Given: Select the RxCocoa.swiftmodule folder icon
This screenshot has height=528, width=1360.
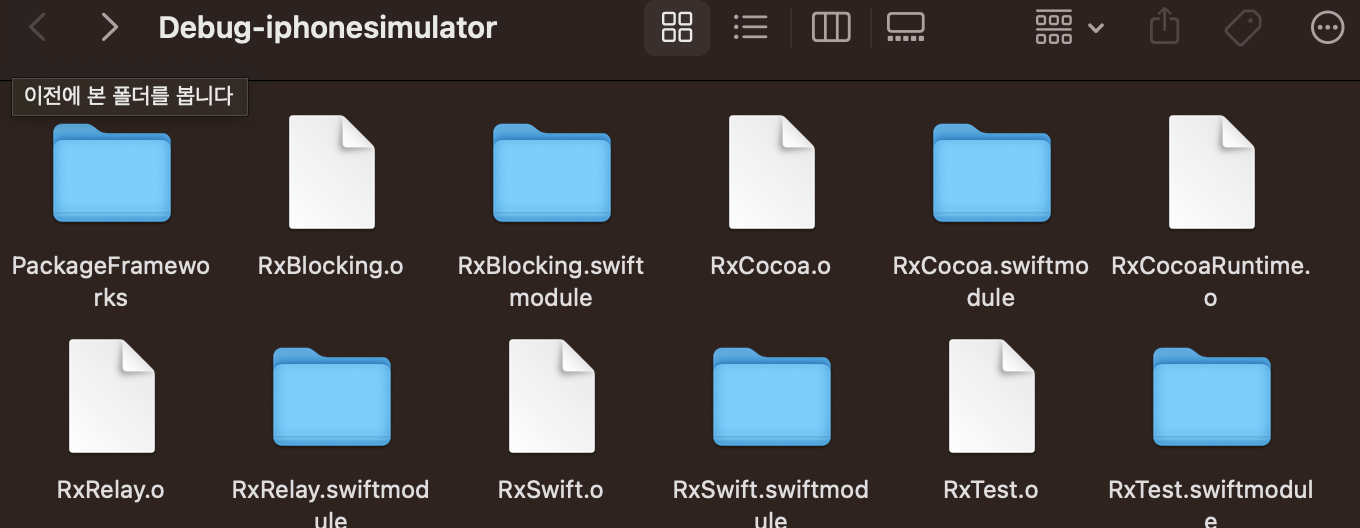Looking at the screenshot, I should pos(991,172).
